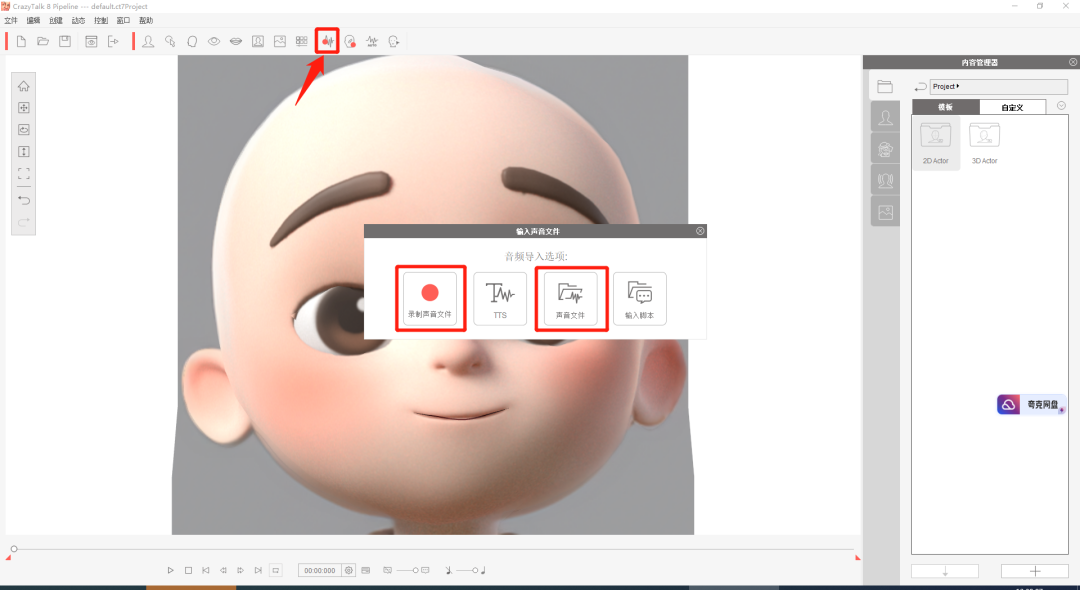The width and height of the screenshot is (1080, 590).
Task: Jump to the end frame
Action: pos(258,570)
